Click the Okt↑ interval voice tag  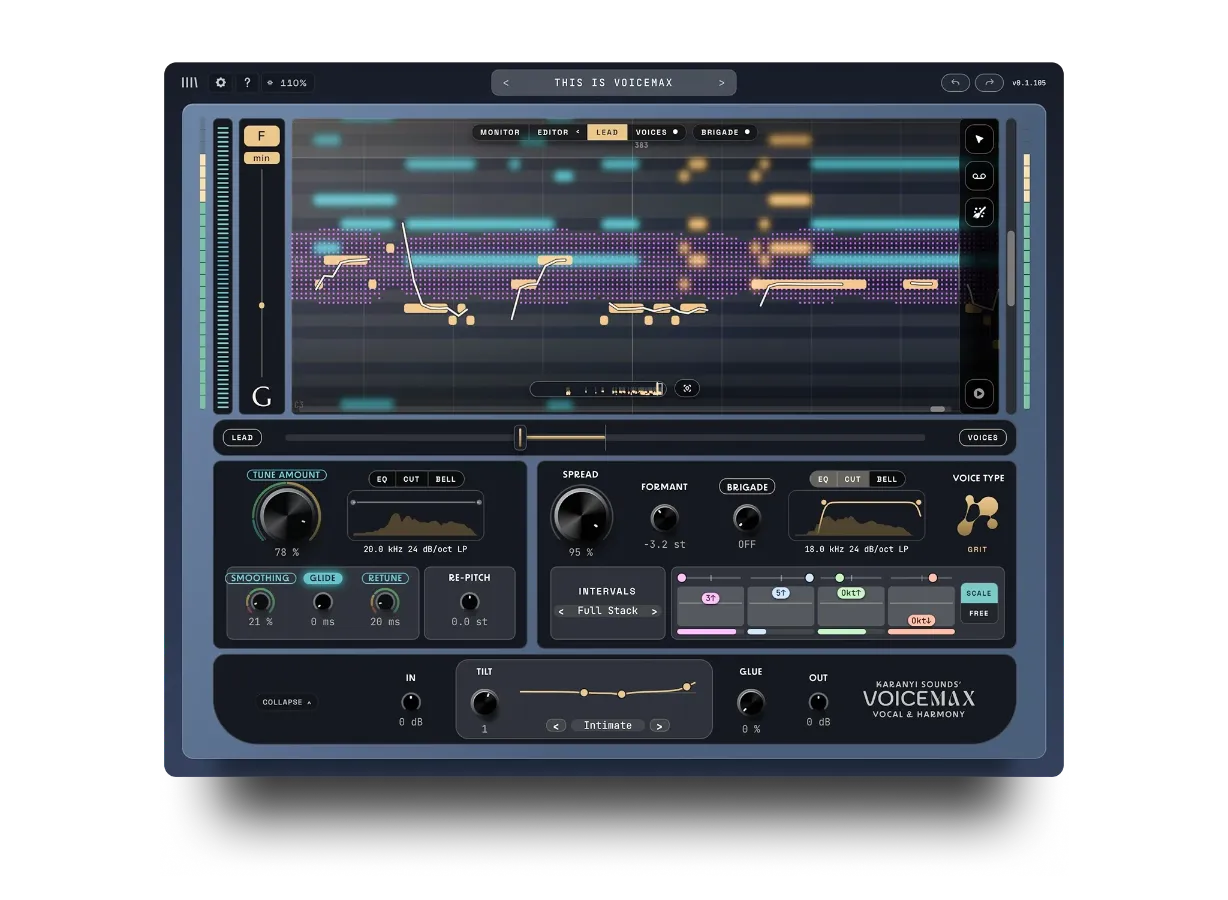[851, 593]
